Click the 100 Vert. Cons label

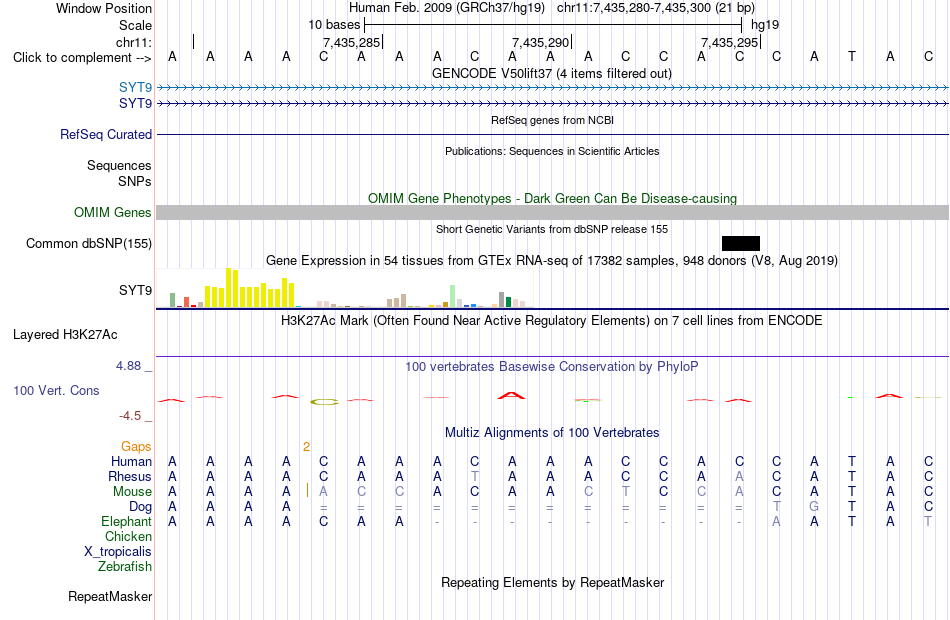pyautogui.click(x=56, y=391)
